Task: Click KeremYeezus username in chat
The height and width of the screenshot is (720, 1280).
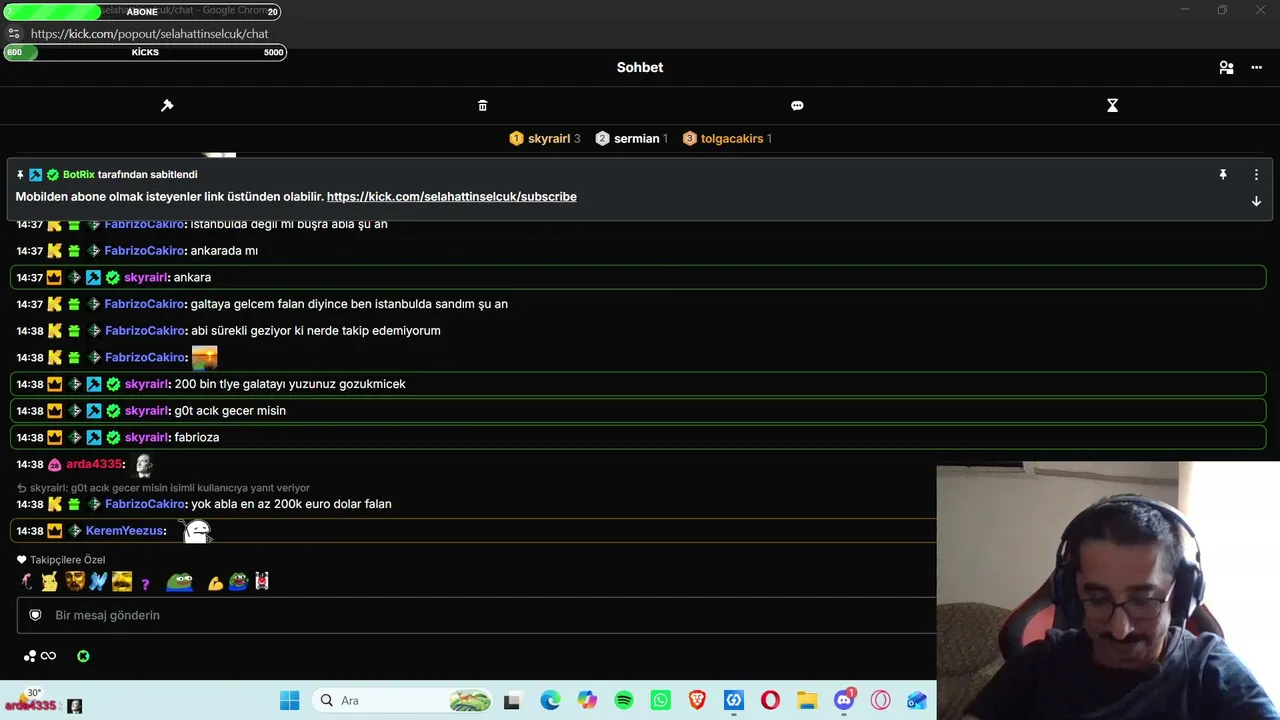Action: tap(124, 531)
